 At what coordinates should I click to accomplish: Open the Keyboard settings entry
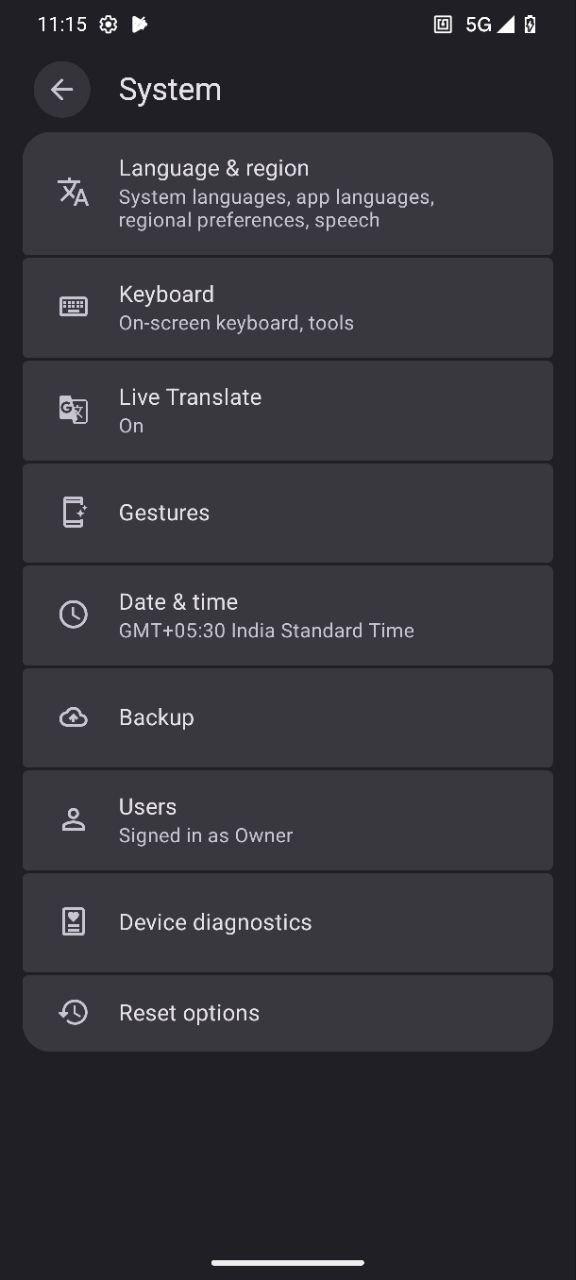[288, 308]
